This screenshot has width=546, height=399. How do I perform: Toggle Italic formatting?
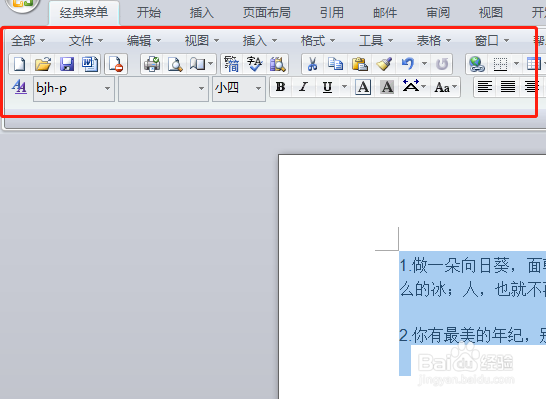(x=304, y=87)
